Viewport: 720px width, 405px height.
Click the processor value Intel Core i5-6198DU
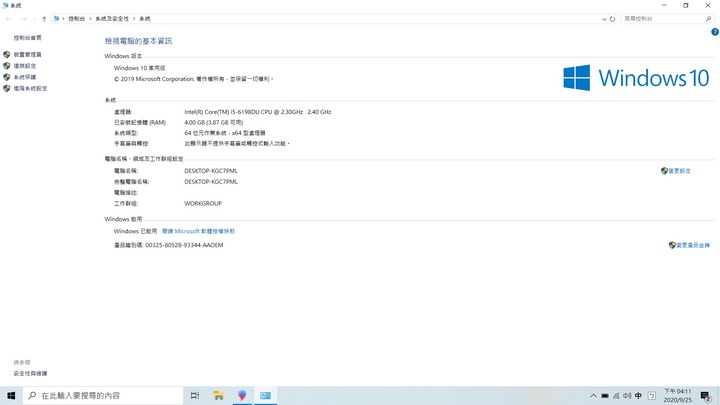pos(258,112)
